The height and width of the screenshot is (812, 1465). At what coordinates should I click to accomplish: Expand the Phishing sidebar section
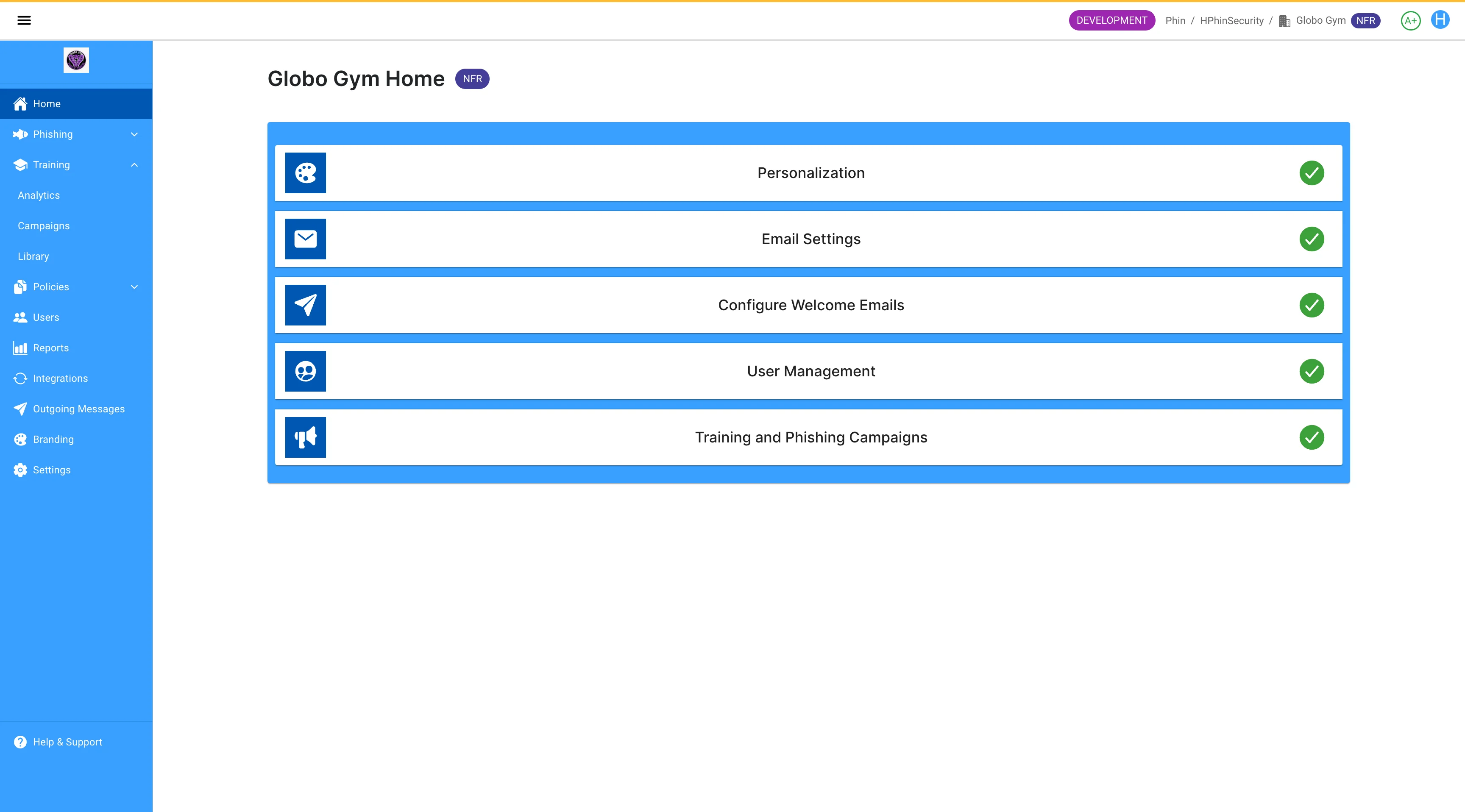point(76,134)
